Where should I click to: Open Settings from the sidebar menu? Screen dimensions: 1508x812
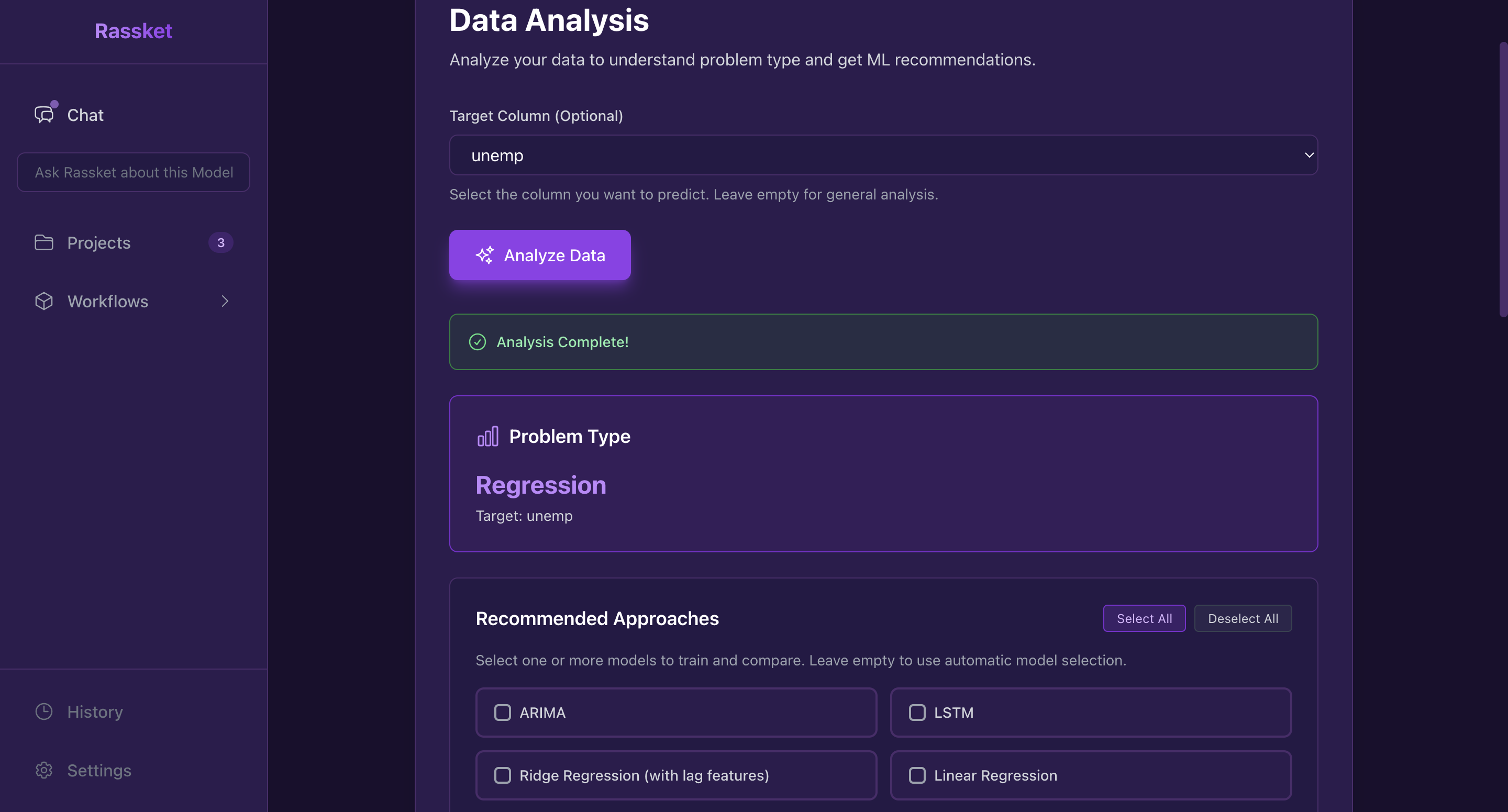coord(99,770)
